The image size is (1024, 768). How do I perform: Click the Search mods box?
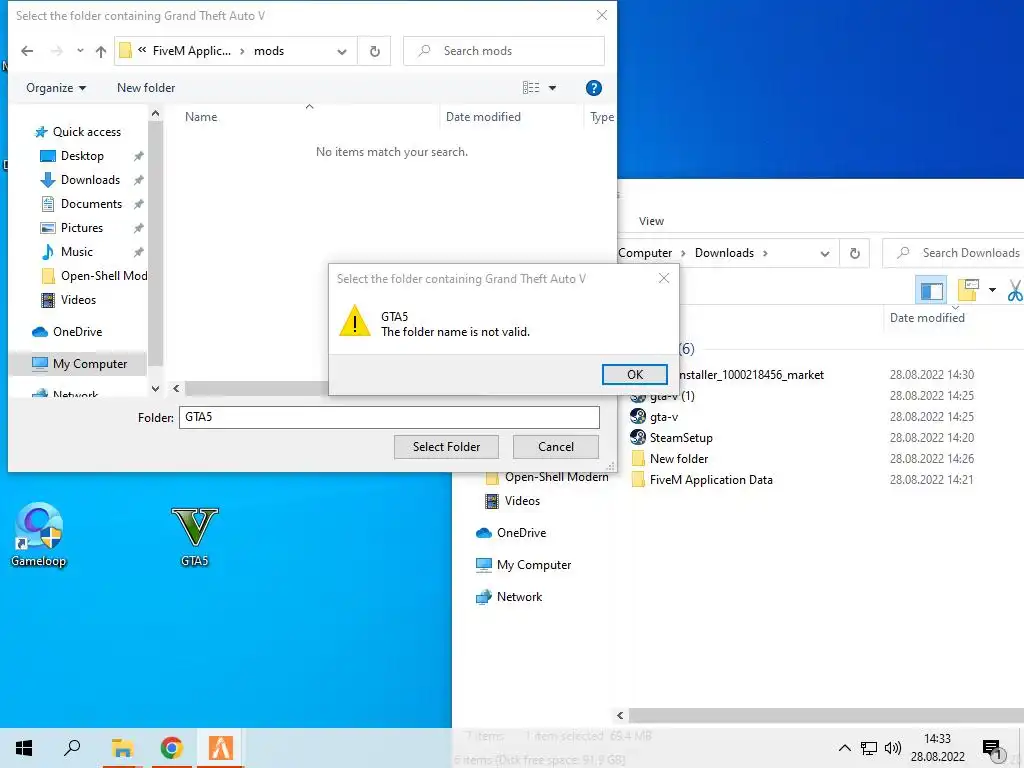click(504, 51)
